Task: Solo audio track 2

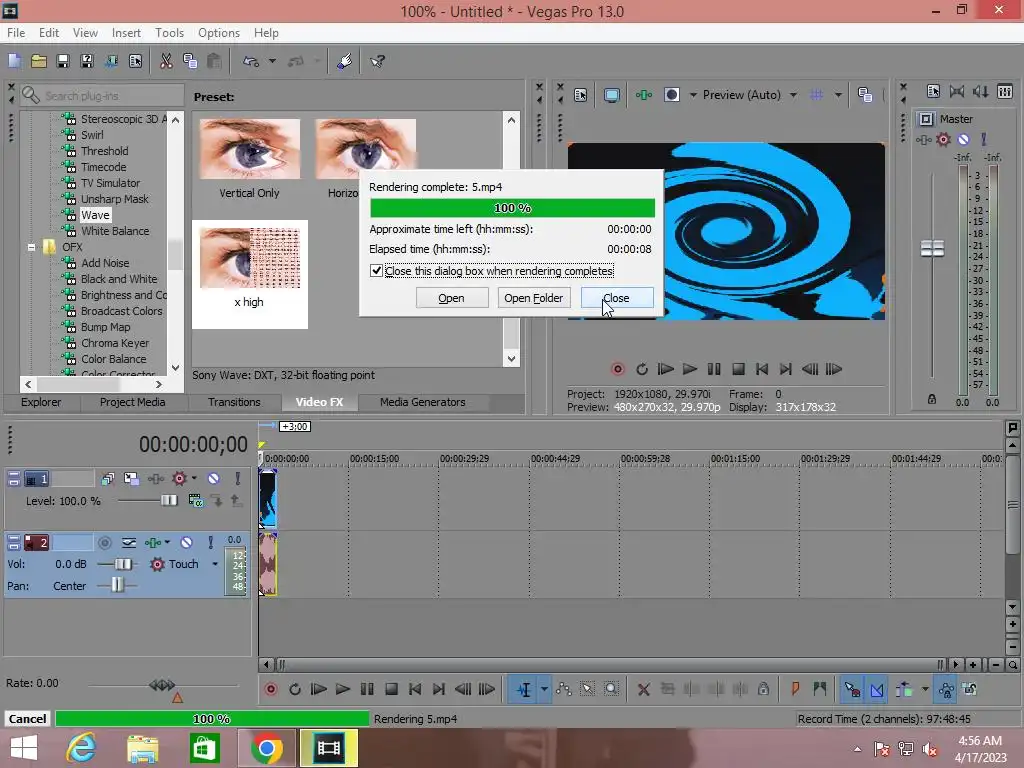Action: (210, 543)
